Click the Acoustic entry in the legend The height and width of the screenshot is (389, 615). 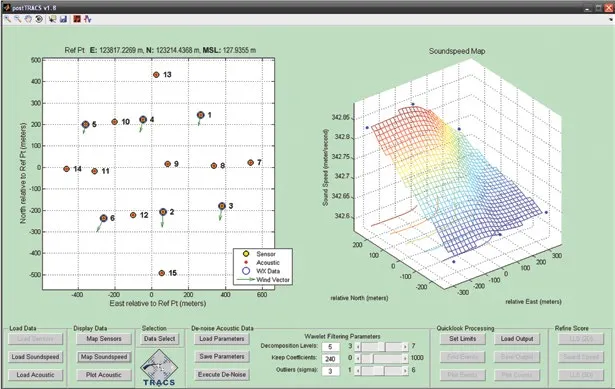[268, 263]
